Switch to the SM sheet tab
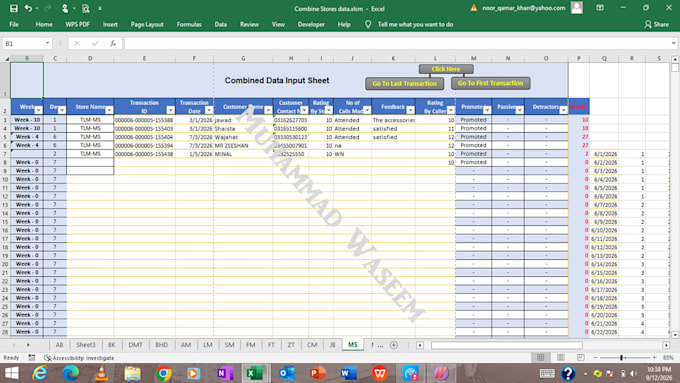 229,345
